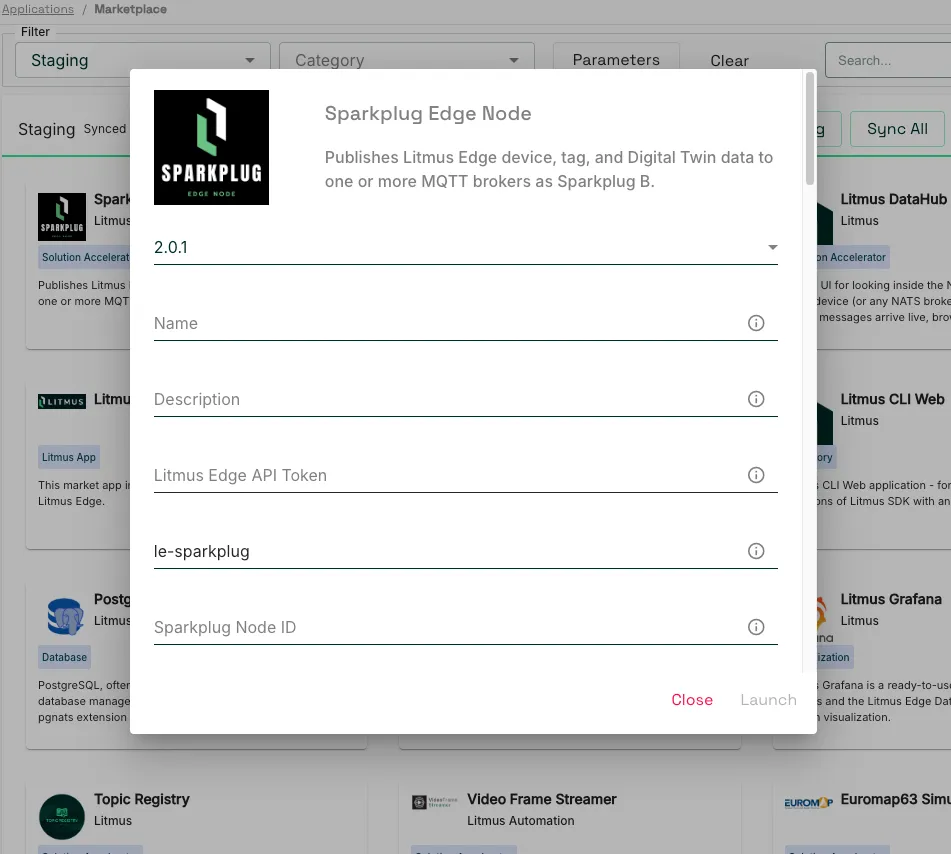Click the PostgreSQL elephant database icon
Screen dimensions: 951x854
click(65, 617)
